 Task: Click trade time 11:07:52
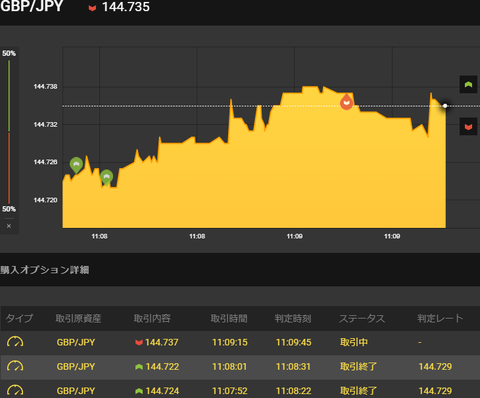[x=230, y=391]
